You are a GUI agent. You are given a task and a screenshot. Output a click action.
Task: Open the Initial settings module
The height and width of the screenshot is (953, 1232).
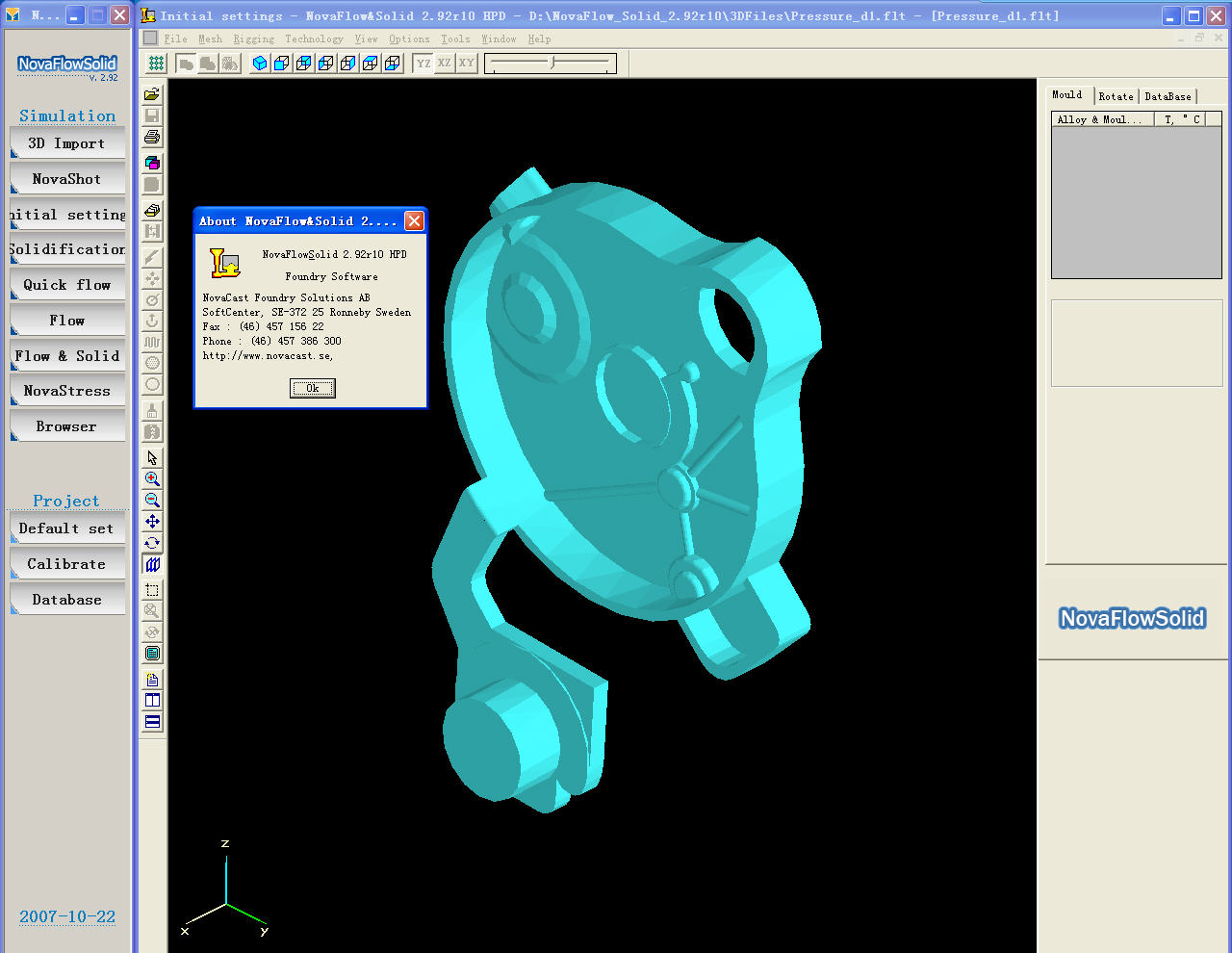67,215
